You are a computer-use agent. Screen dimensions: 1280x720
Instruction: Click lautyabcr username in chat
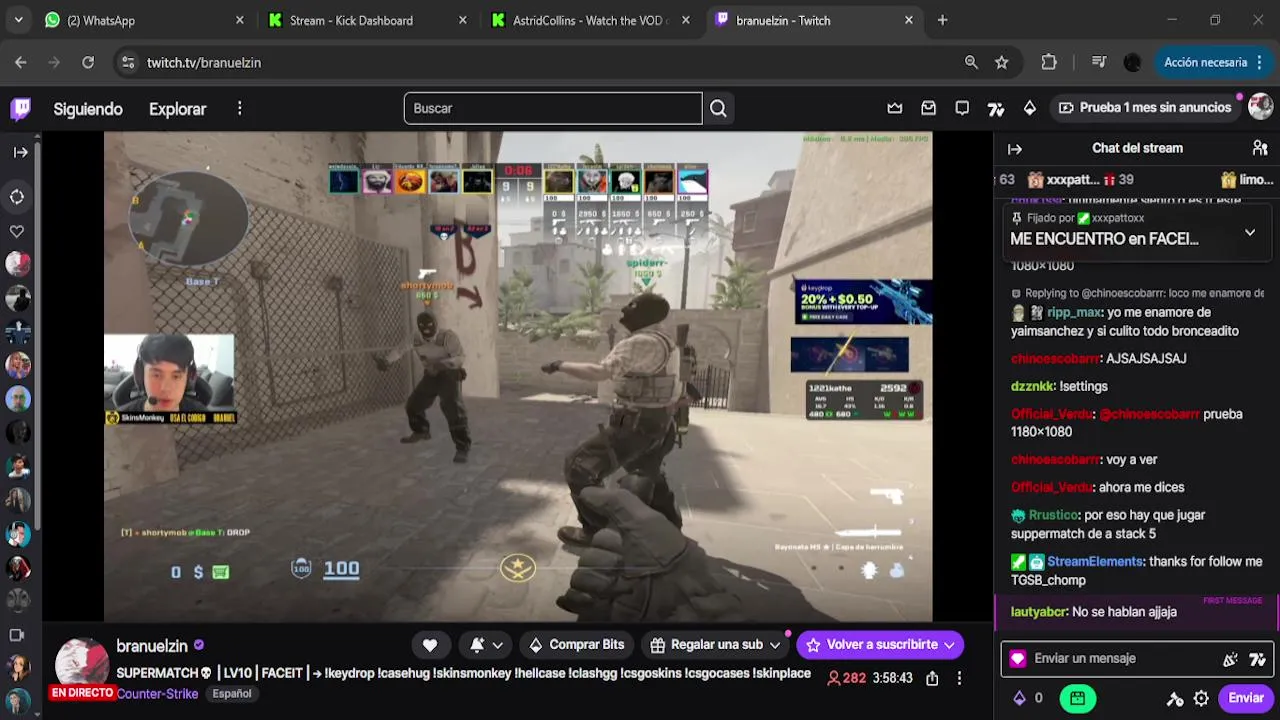point(1039,612)
